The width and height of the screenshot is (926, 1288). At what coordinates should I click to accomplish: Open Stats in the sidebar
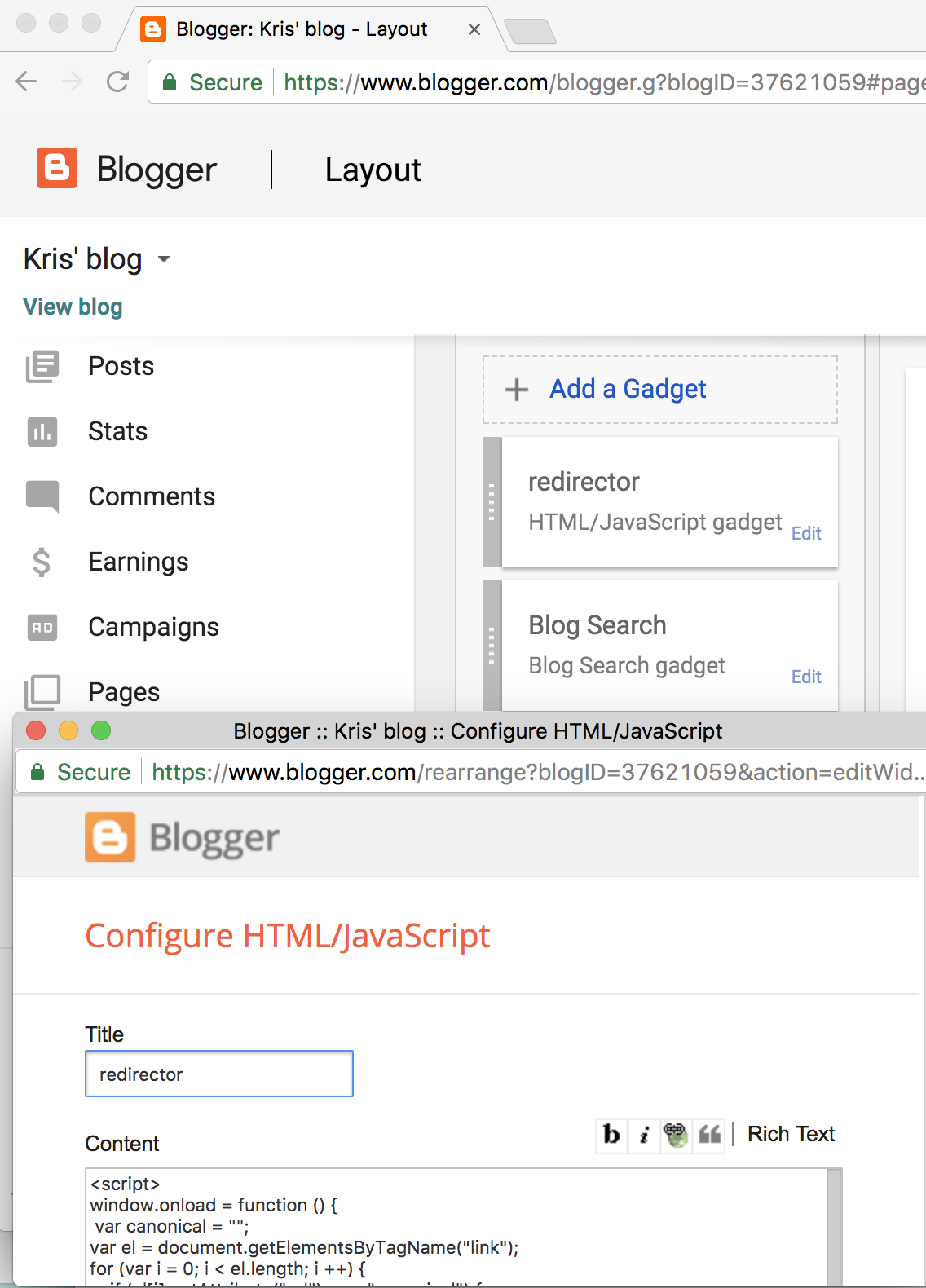click(118, 432)
